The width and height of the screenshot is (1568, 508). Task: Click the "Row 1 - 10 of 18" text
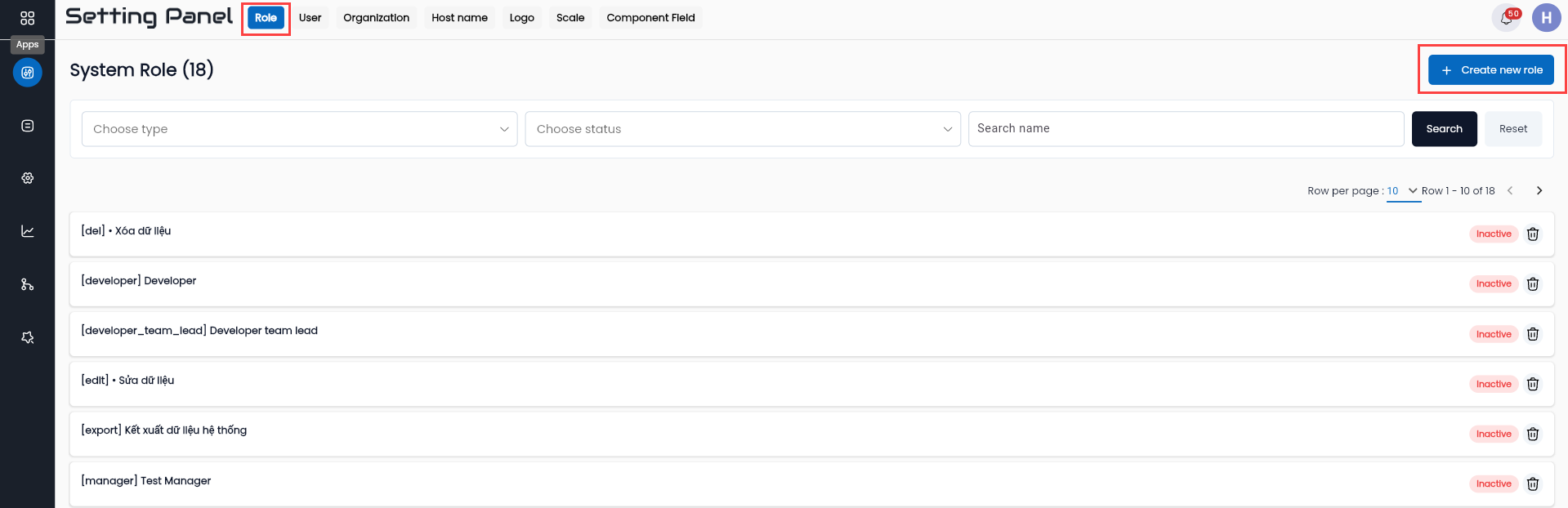(x=1458, y=191)
